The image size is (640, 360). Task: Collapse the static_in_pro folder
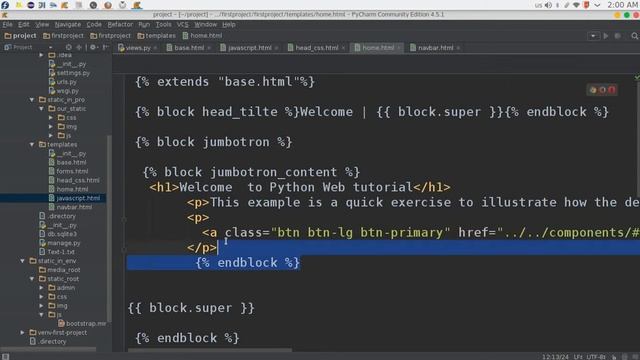[32, 100]
